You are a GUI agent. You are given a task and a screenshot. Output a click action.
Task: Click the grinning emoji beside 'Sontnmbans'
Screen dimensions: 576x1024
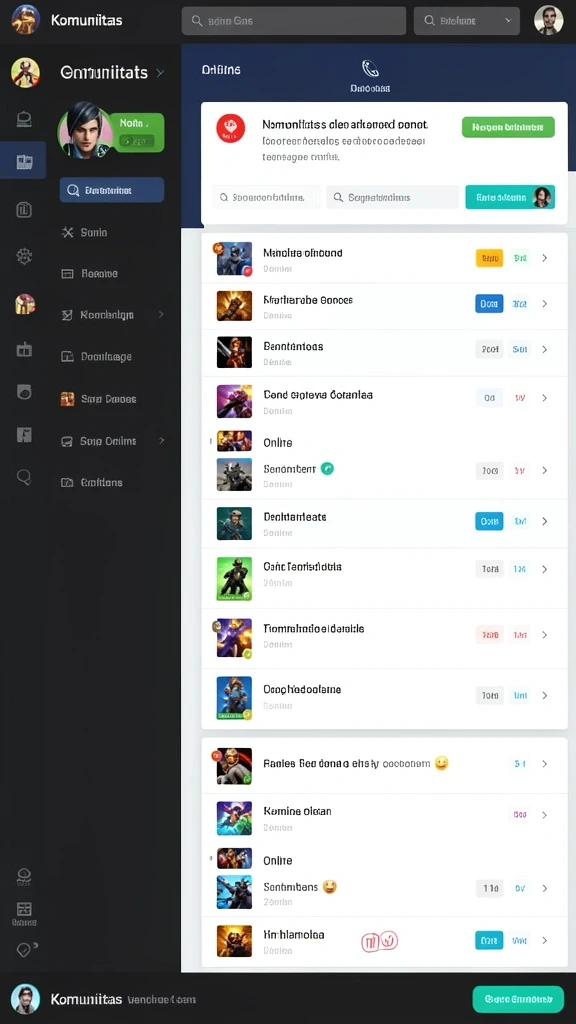coord(330,887)
